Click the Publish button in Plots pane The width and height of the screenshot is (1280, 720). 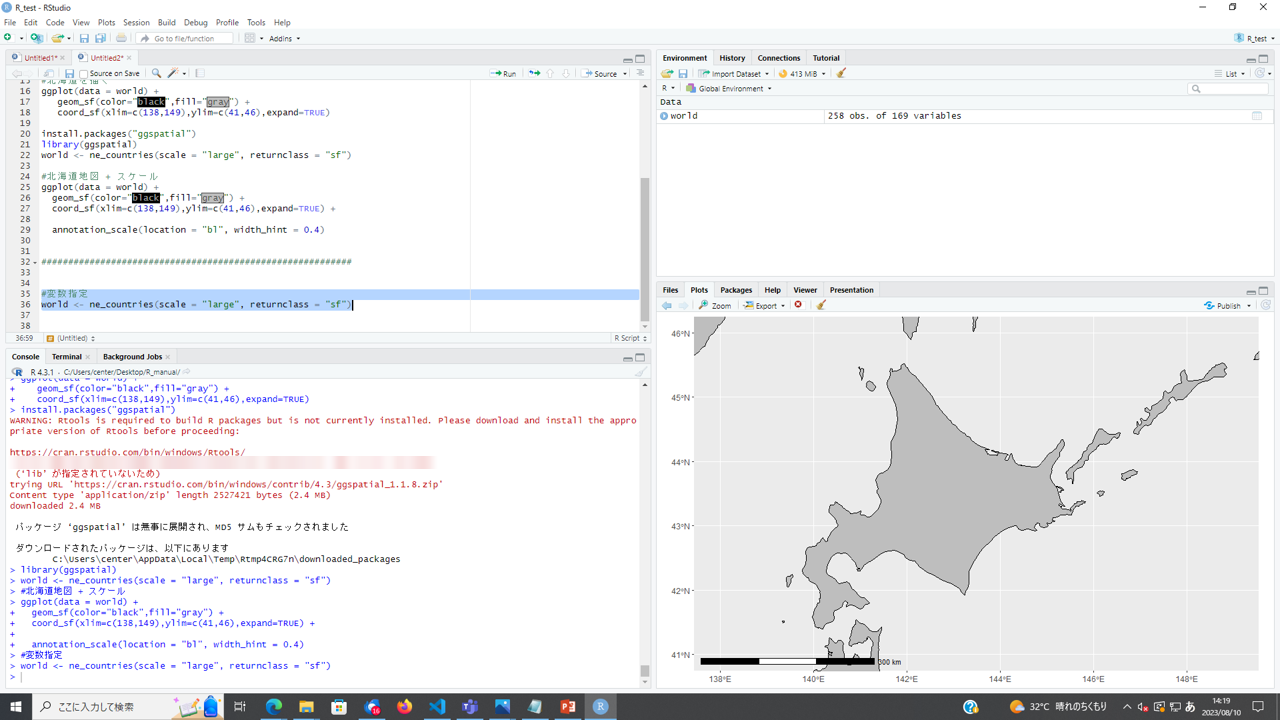pos(1227,305)
